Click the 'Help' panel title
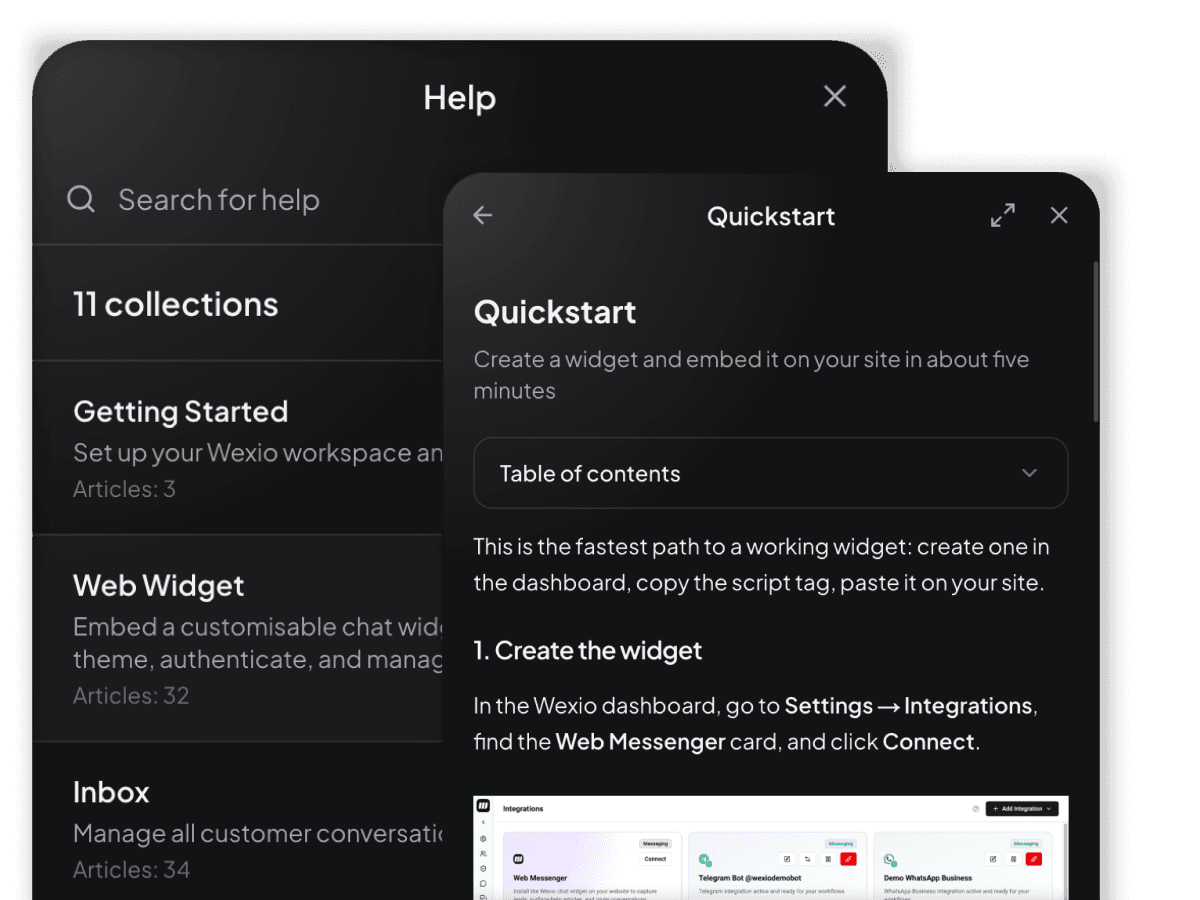The image size is (1200, 900). (459, 98)
